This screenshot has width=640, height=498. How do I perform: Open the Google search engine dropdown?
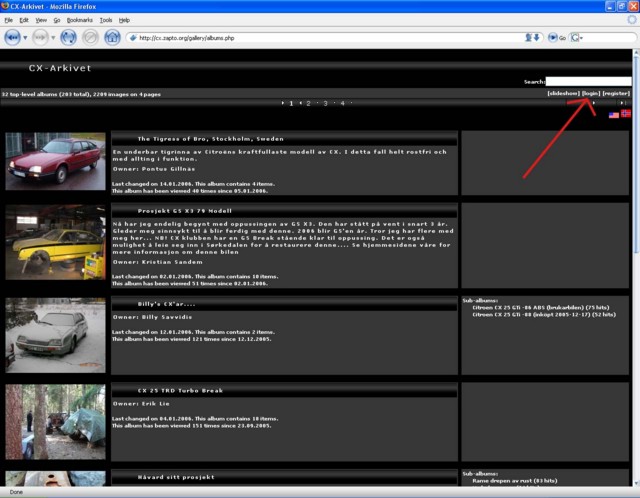[x=577, y=38]
